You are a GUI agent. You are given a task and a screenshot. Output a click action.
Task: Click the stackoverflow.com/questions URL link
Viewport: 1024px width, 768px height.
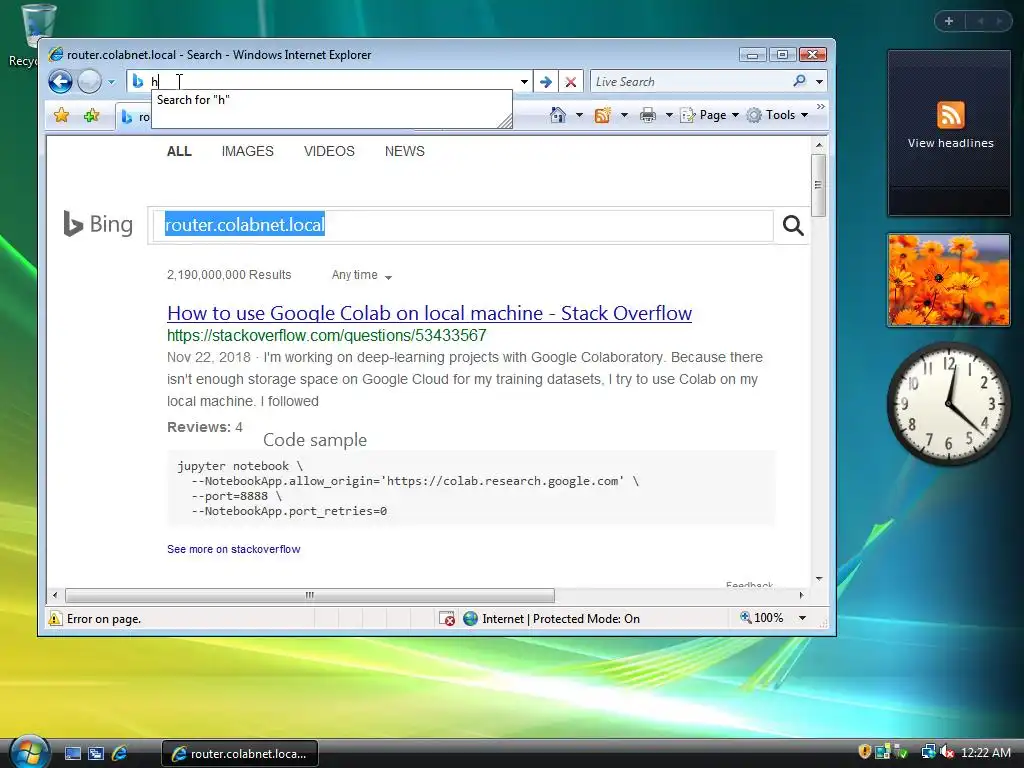[x=327, y=336]
